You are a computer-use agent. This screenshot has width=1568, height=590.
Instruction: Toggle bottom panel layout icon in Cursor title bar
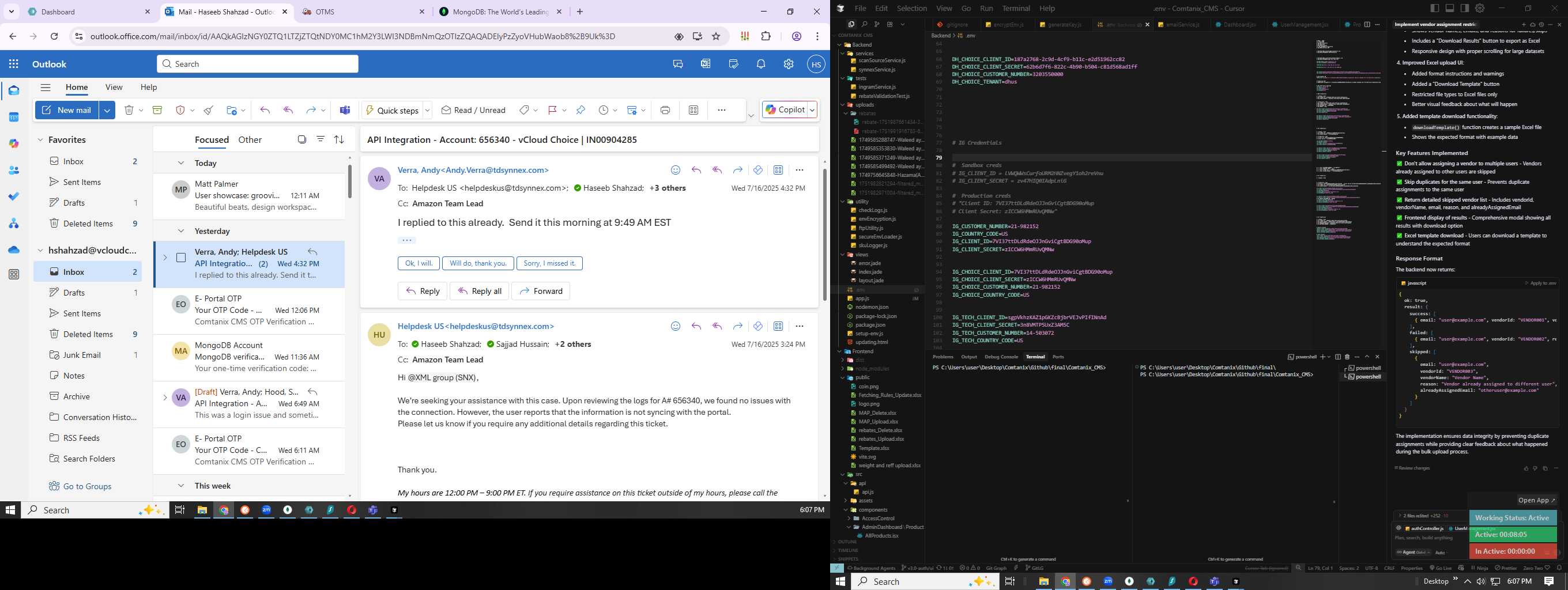click(1450, 8)
